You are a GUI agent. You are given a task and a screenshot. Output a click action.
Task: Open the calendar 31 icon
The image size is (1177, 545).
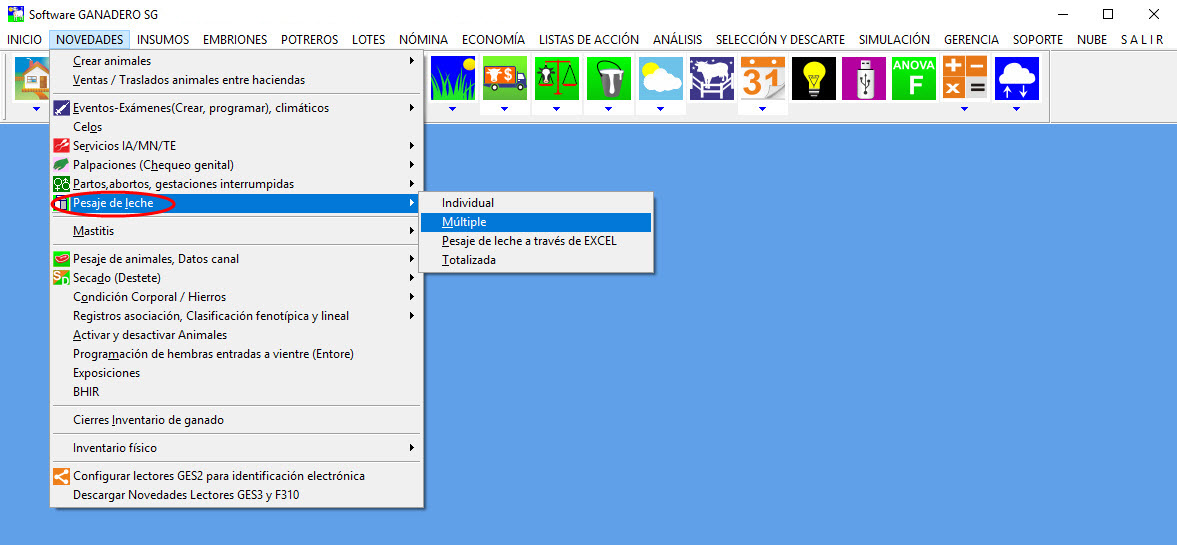coord(762,78)
